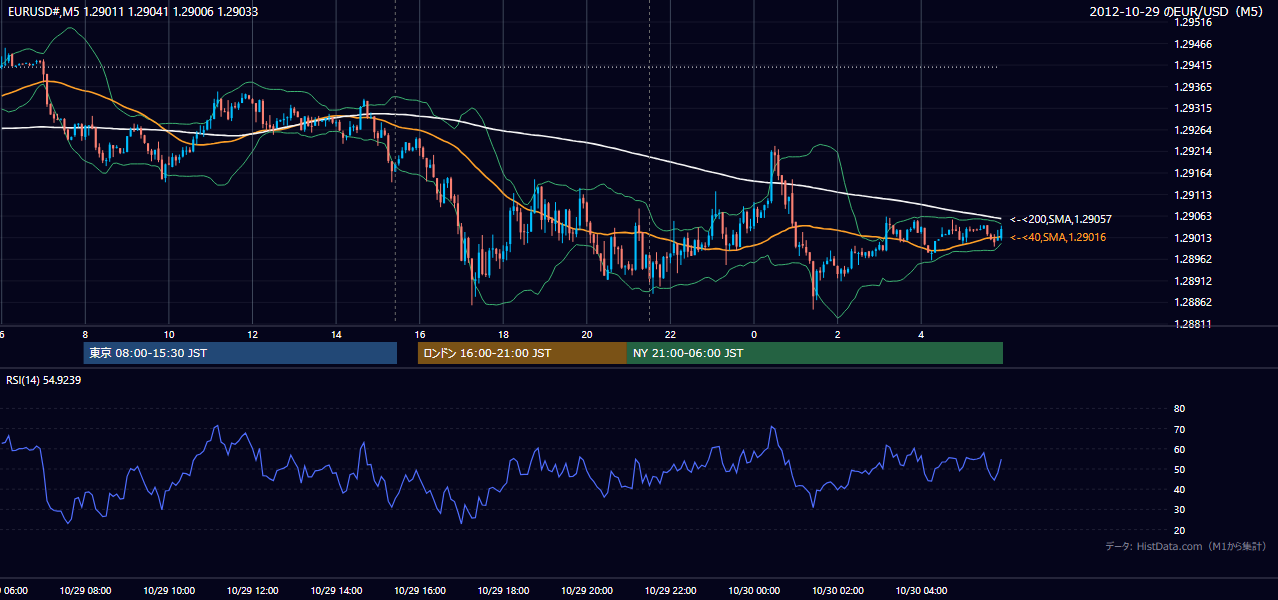Click the 10/29 20:00 time label

[x=587, y=591]
